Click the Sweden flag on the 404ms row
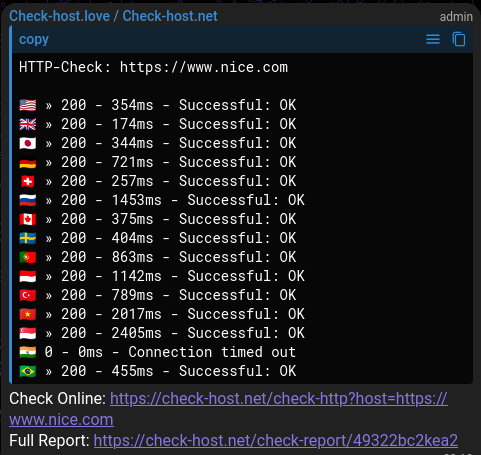The width and height of the screenshot is (481, 455). [28, 238]
